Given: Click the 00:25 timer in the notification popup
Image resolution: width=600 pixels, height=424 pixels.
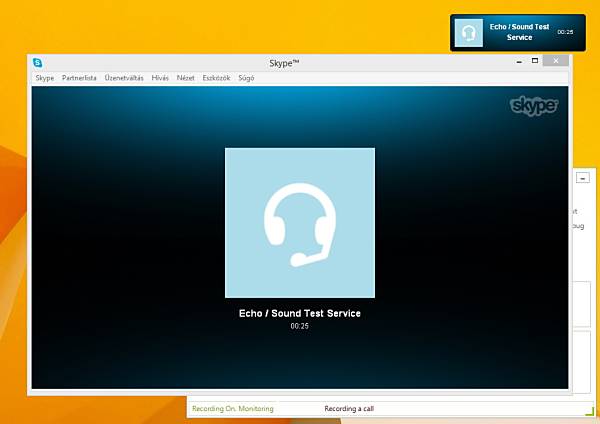Looking at the screenshot, I should pos(565,32).
